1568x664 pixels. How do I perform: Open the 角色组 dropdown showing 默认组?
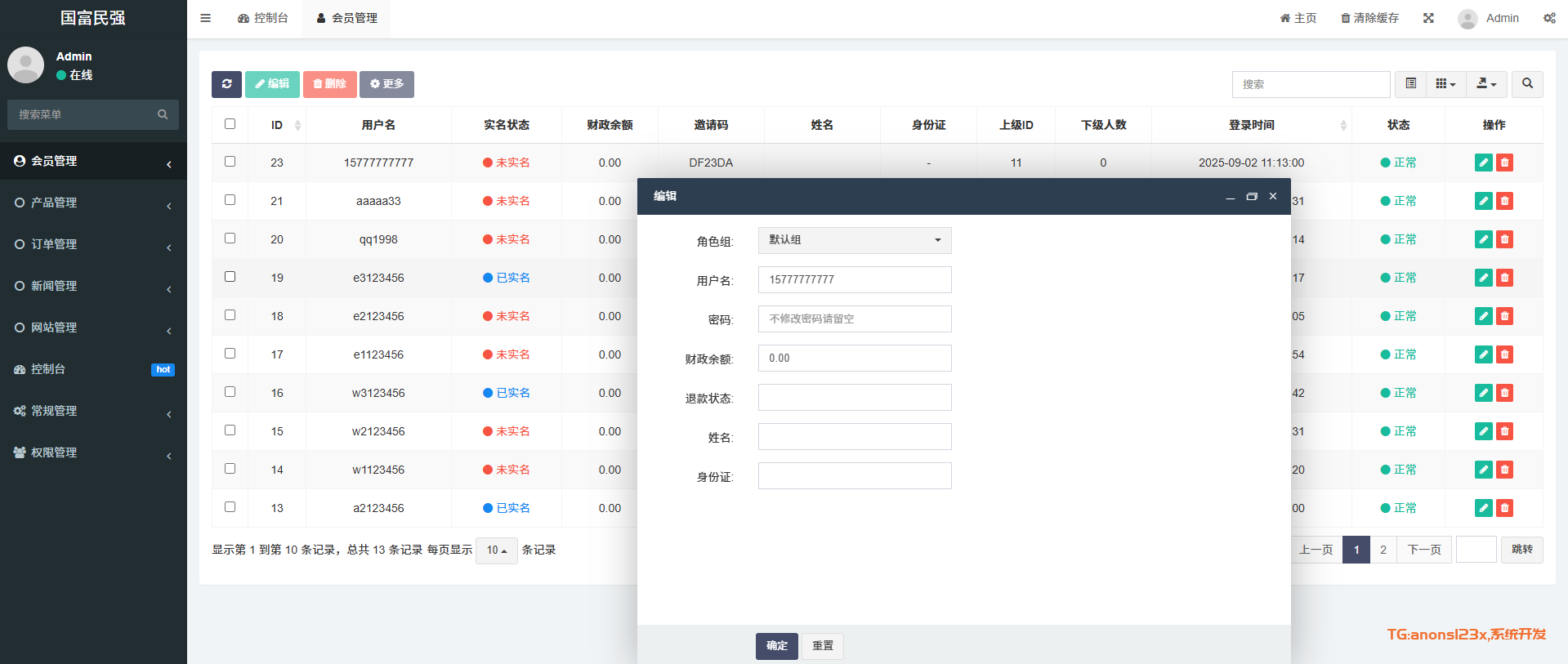click(854, 240)
